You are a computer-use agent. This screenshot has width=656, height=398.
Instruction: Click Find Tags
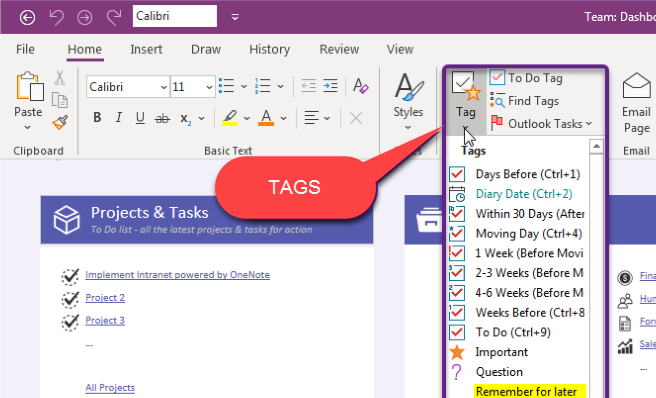524,101
